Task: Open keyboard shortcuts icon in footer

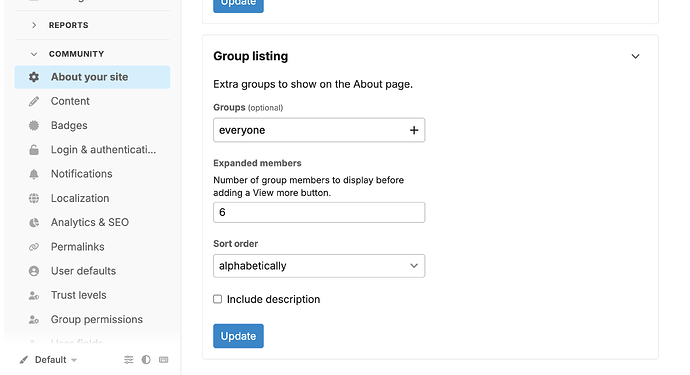Action: click(x=164, y=360)
